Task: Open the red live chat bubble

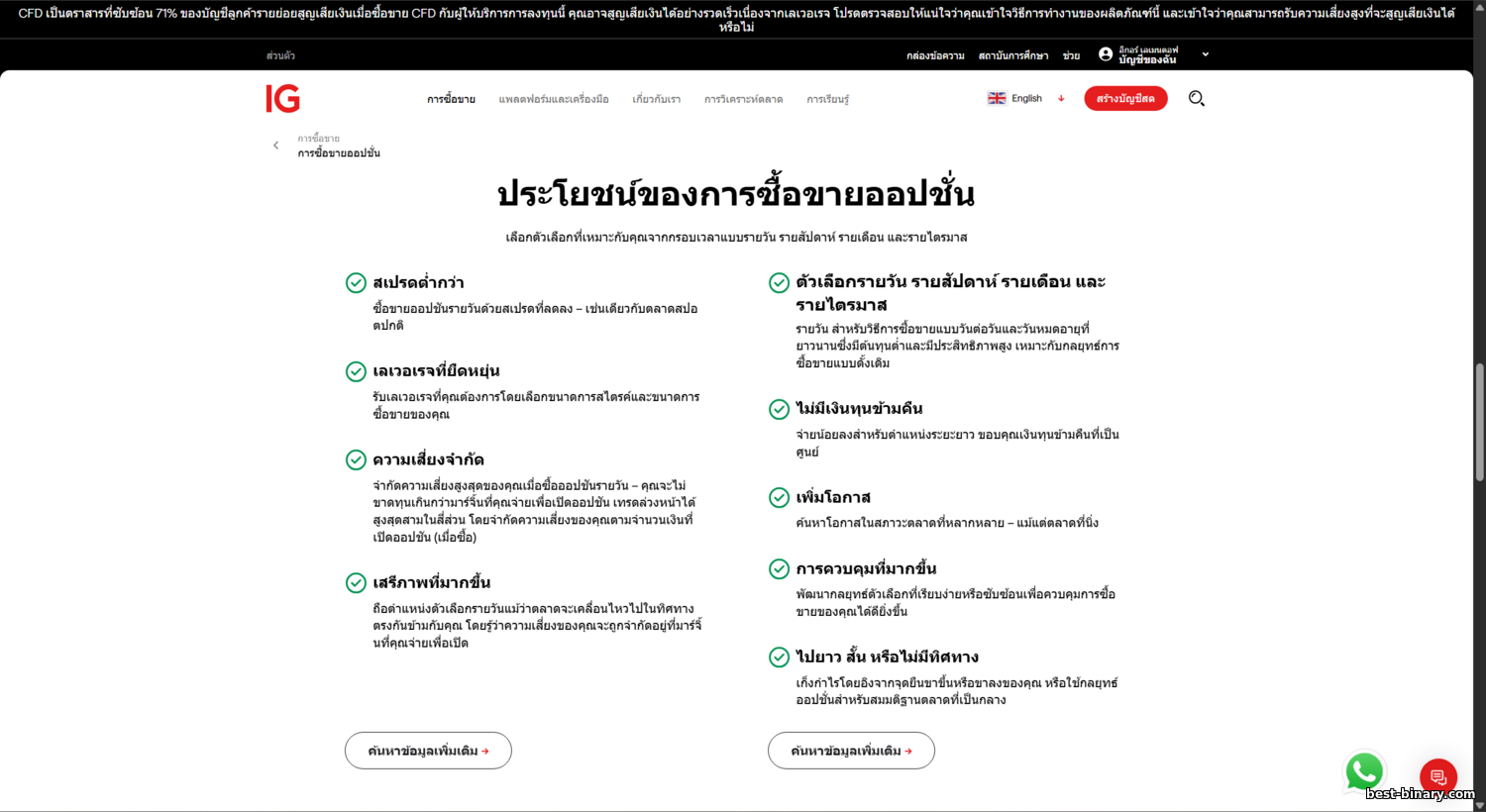Action: tap(1437, 777)
